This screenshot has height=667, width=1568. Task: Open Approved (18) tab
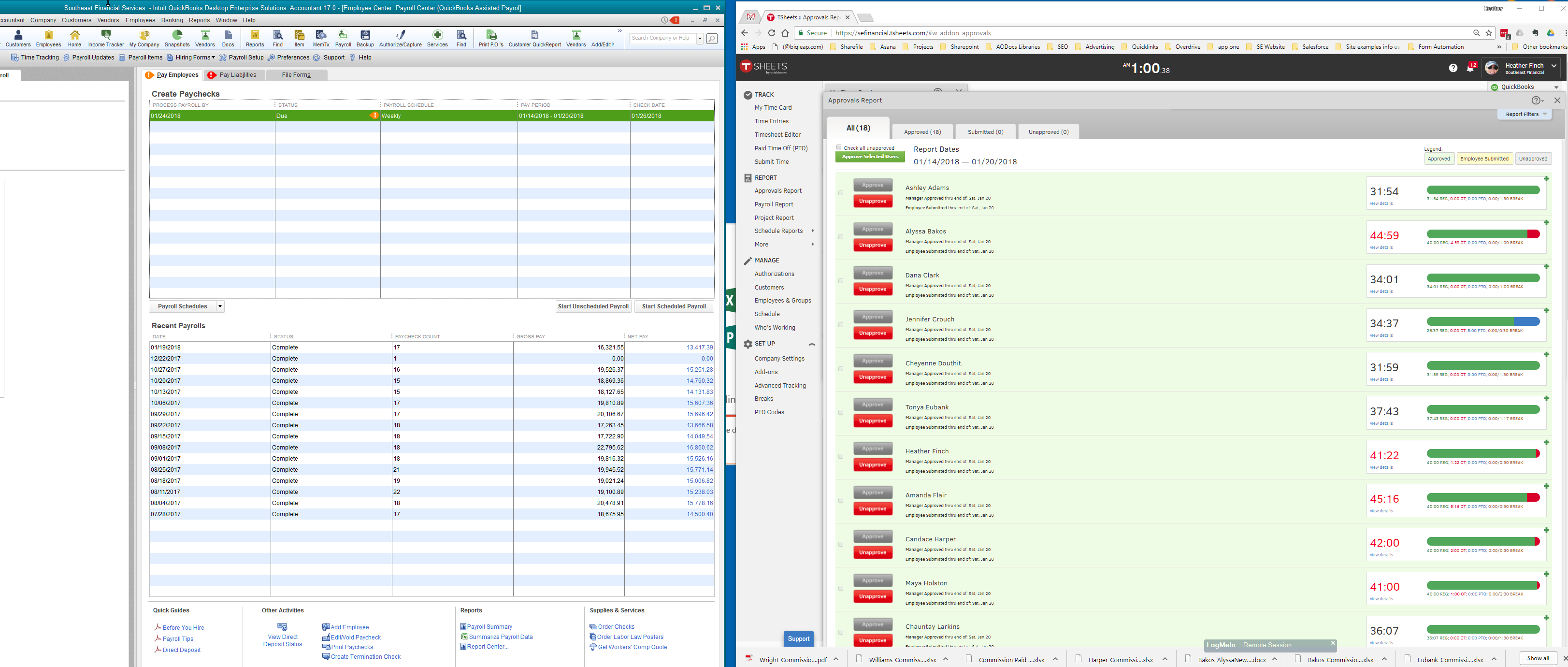[922, 131]
